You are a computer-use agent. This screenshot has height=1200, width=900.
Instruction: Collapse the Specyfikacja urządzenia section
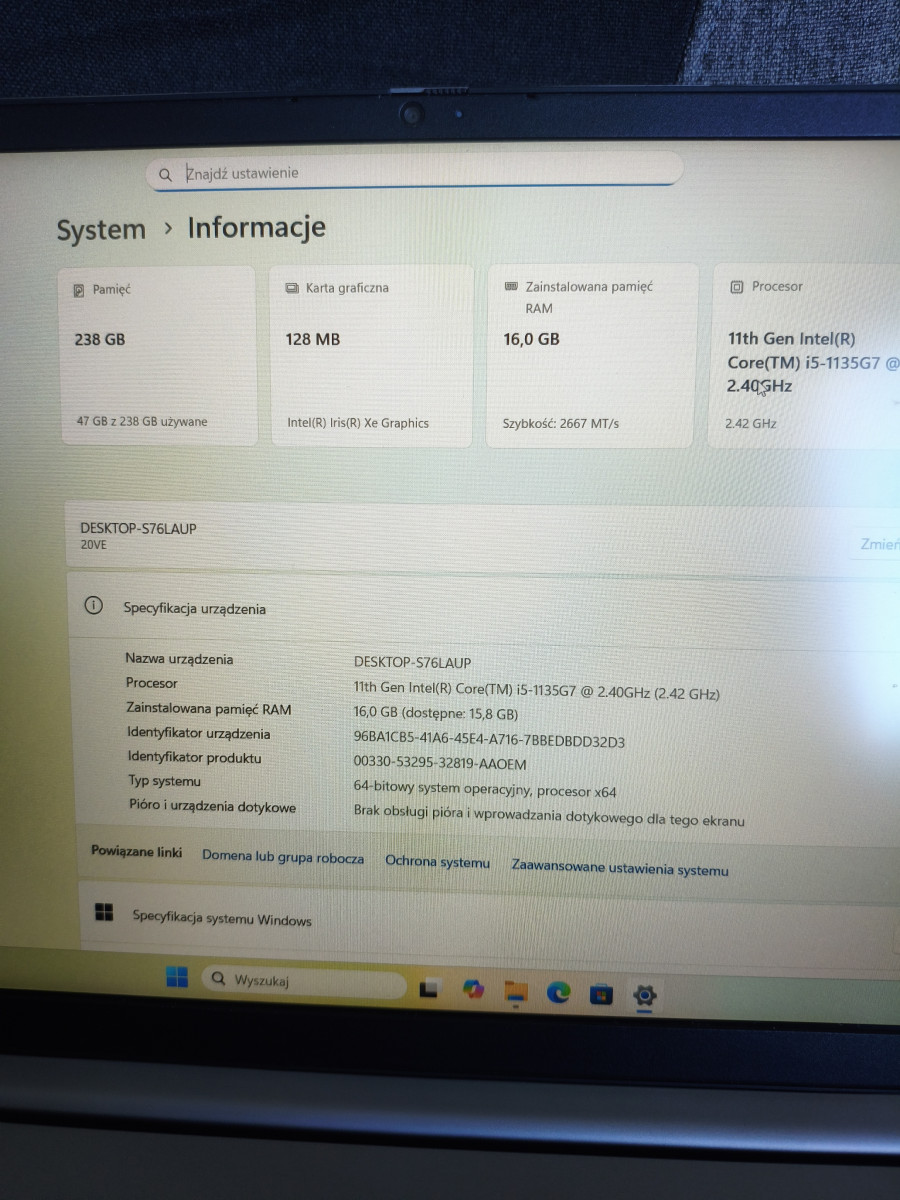point(480,608)
